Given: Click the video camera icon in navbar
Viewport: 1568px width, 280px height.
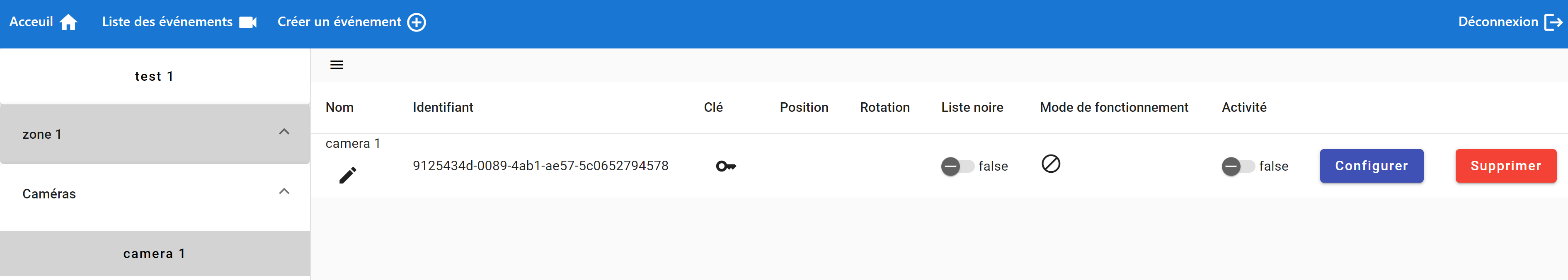Looking at the screenshot, I should tap(248, 22).
